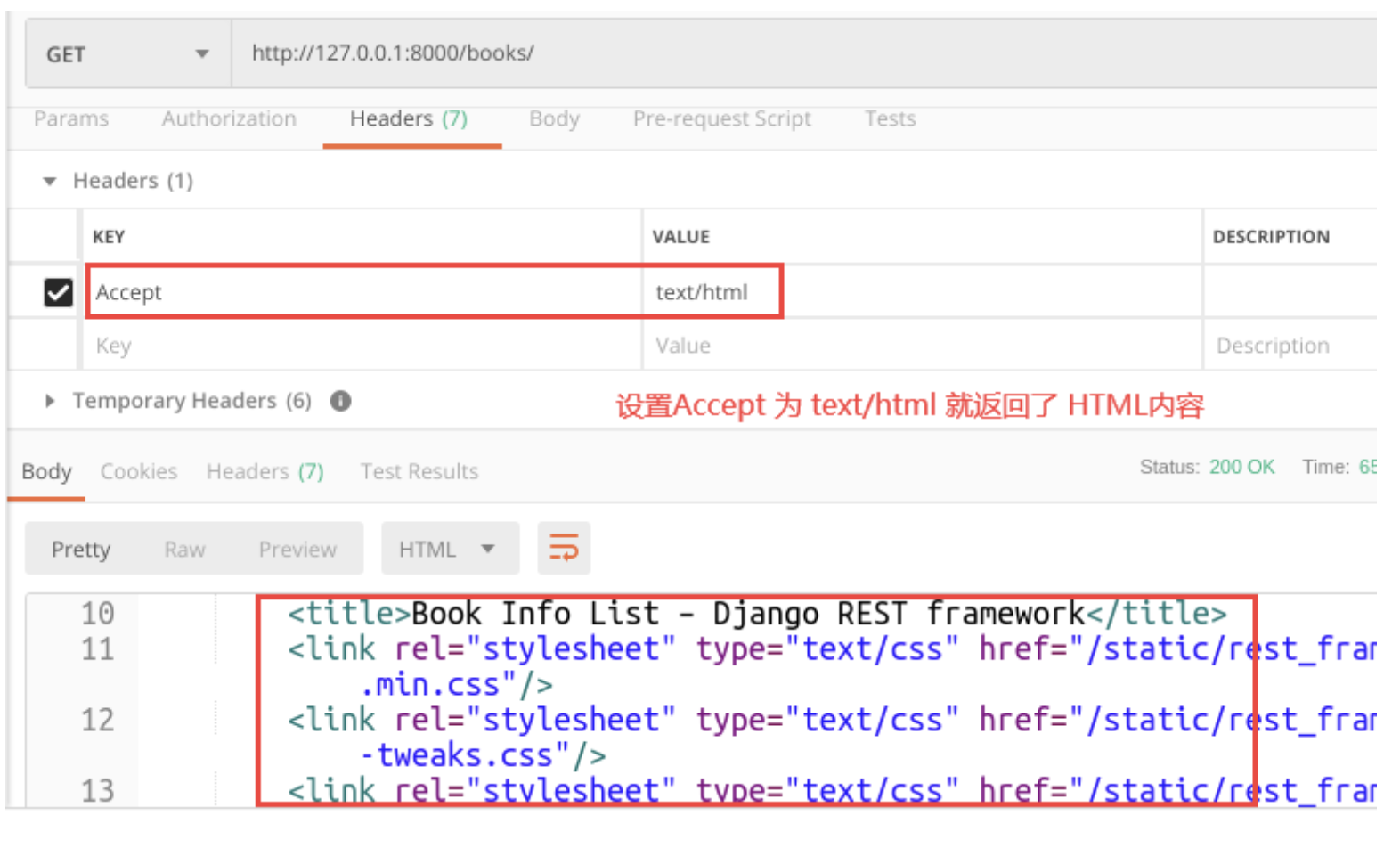Select the Pretty view button
Screen dimensions: 1400x848
[x=81, y=549]
